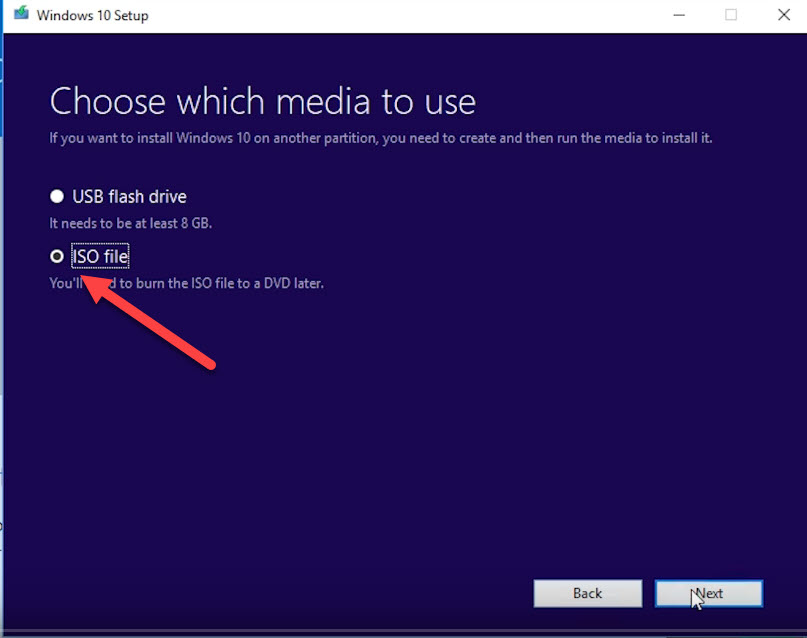Select the USB flash drive radio button
This screenshot has width=807, height=638.
57,197
